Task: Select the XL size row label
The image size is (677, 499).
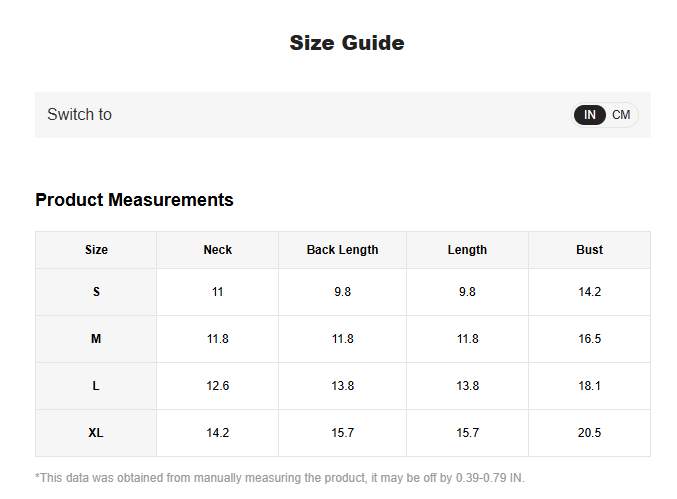Action: coord(96,433)
